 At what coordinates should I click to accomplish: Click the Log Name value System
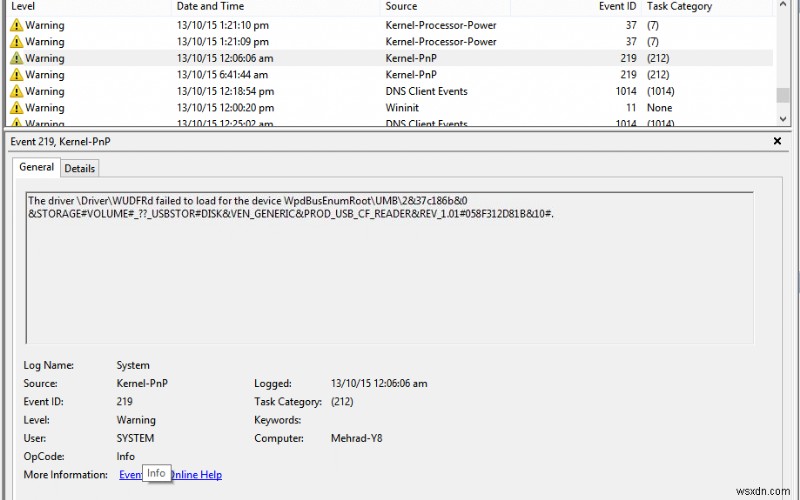click(133, 365)
